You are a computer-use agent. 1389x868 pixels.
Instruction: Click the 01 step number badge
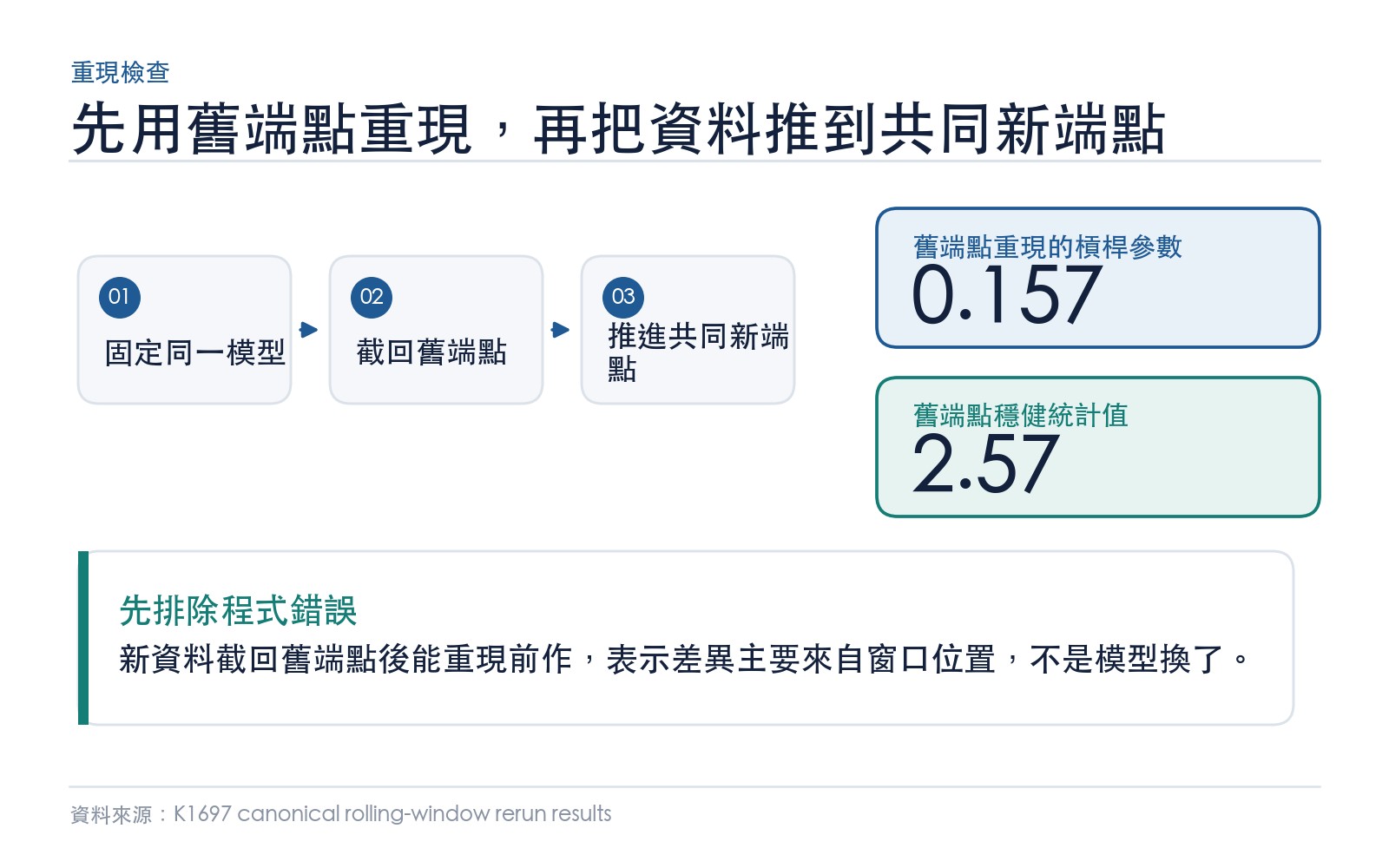(120, 297)
